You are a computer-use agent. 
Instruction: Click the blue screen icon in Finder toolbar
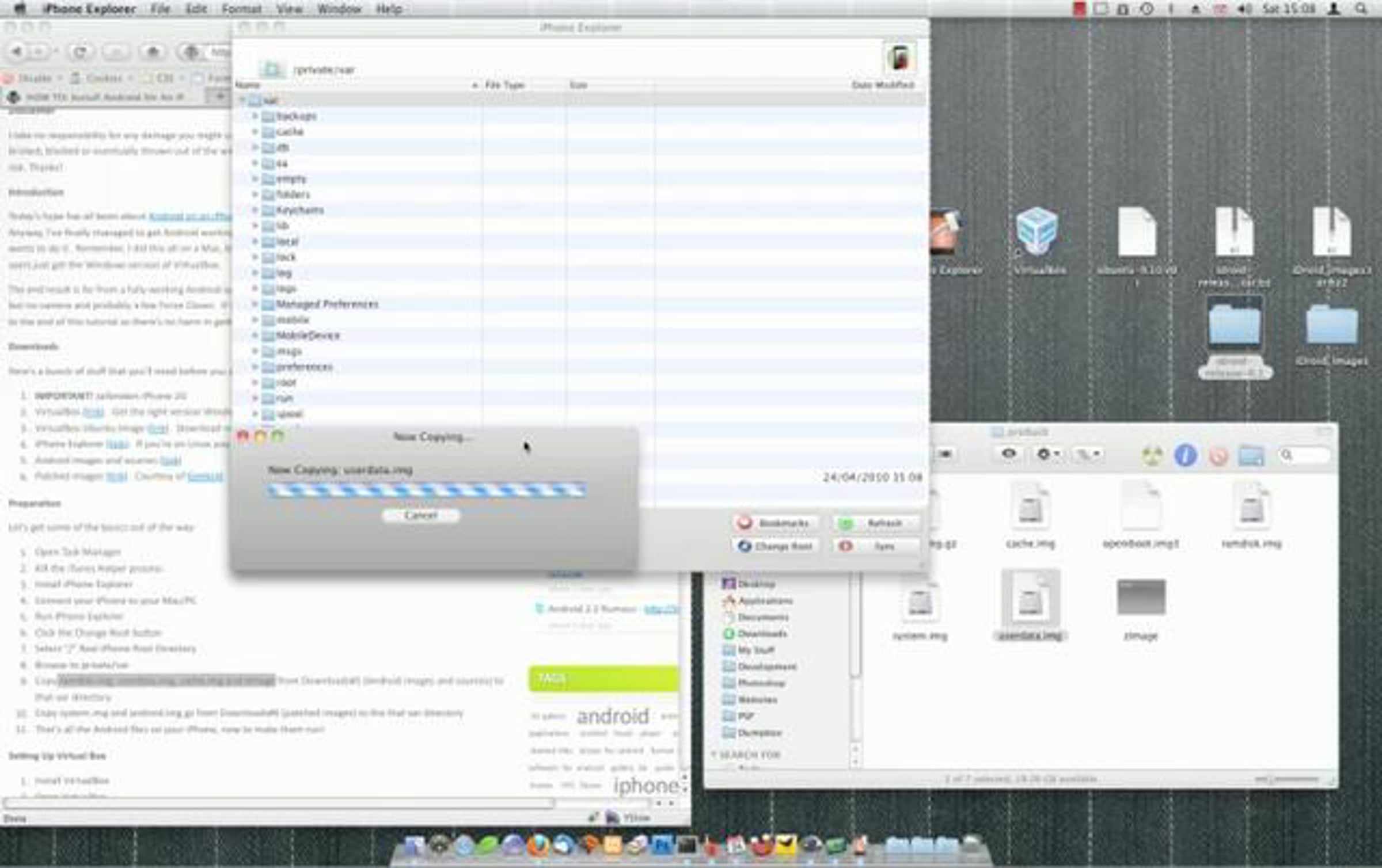coord(1251,456)
